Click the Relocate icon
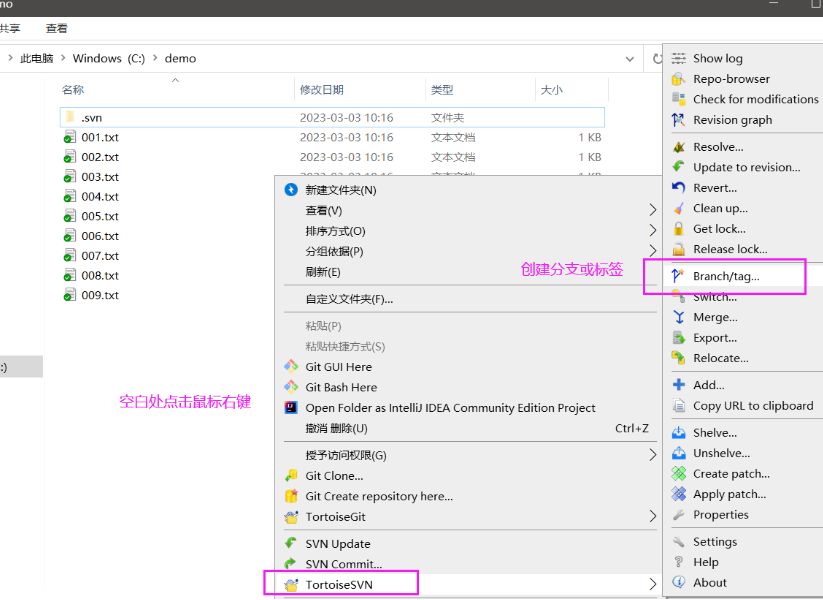Screen dimensions: 823x600 679,358
